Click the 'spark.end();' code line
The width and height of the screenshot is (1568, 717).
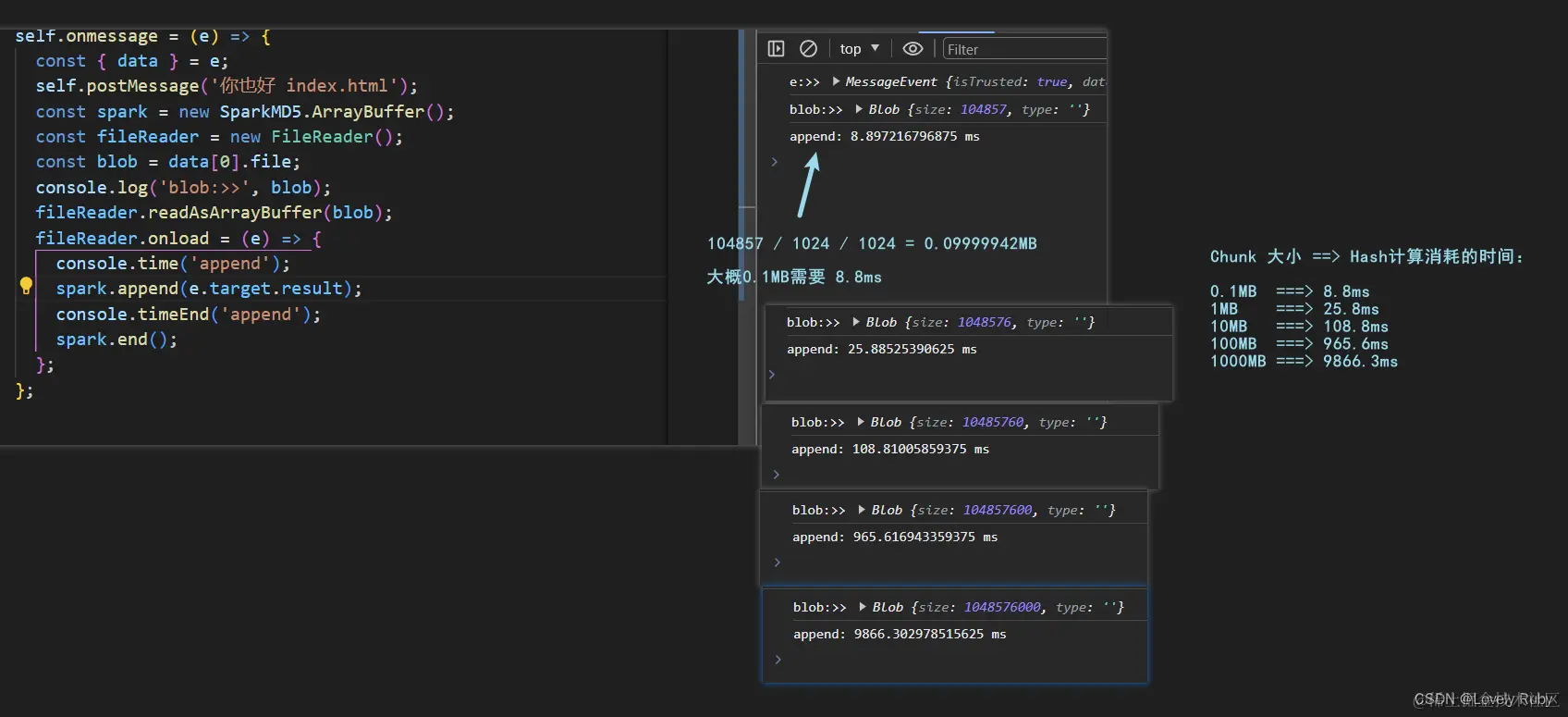[x=116, y=340]
